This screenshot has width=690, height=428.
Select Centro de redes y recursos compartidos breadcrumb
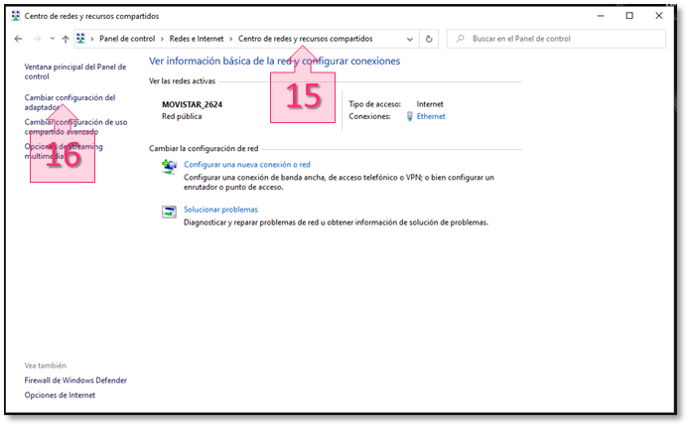[305, 39]
